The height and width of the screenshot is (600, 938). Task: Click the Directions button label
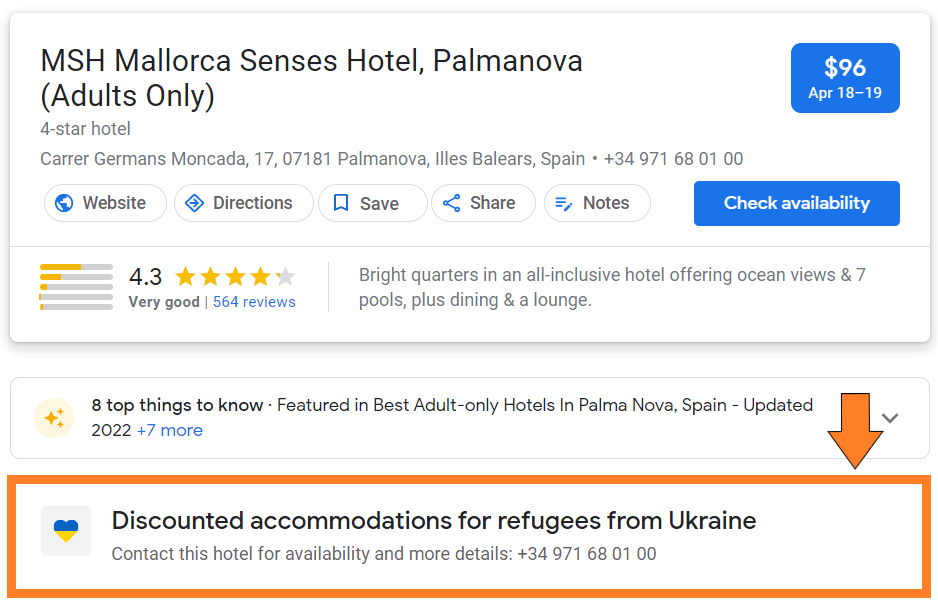[252, 203]
